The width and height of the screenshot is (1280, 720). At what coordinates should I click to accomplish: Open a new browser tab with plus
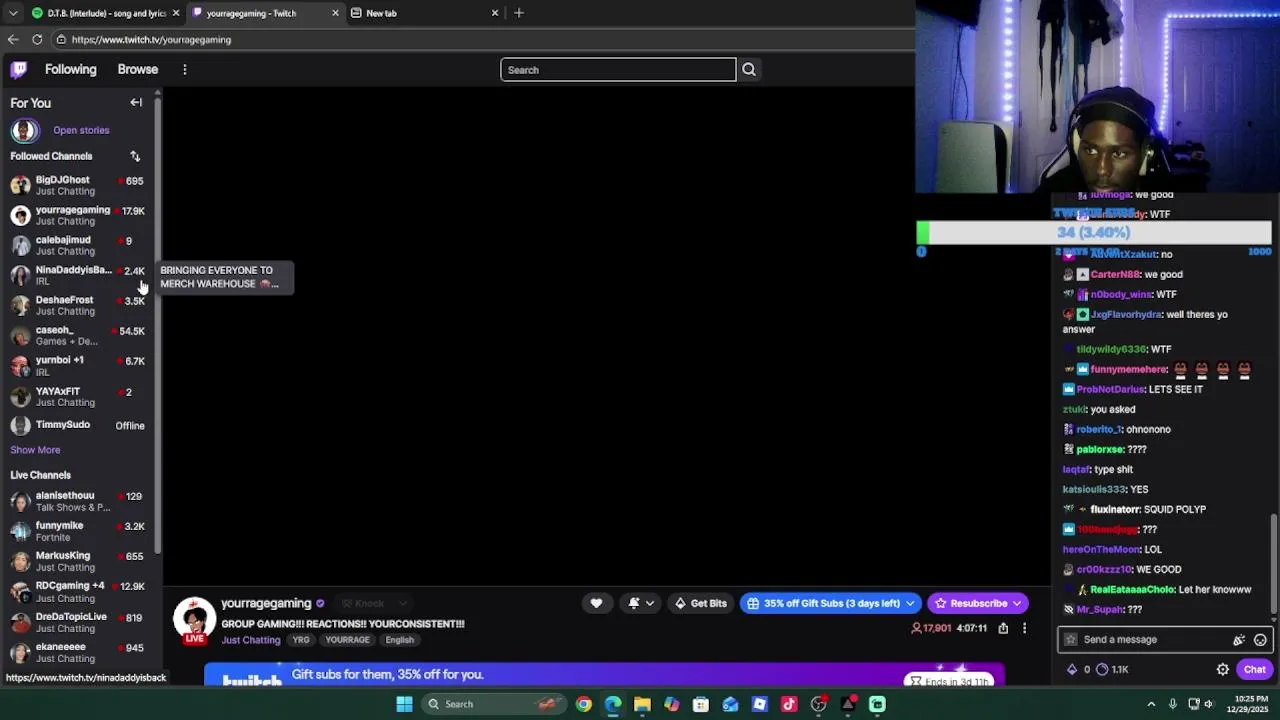(x=518, y=13)
